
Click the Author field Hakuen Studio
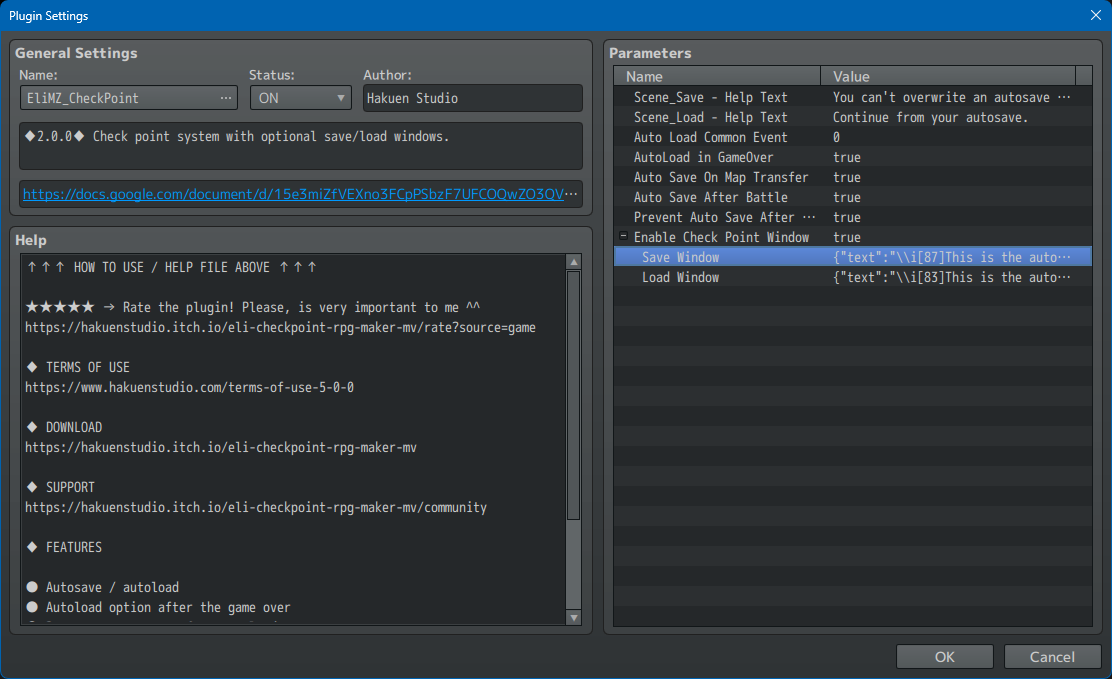[472, 98]
